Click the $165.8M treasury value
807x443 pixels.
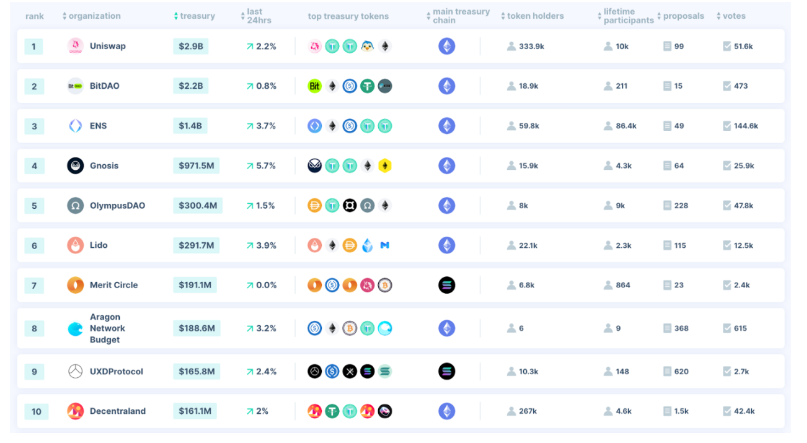click(197, 371)
